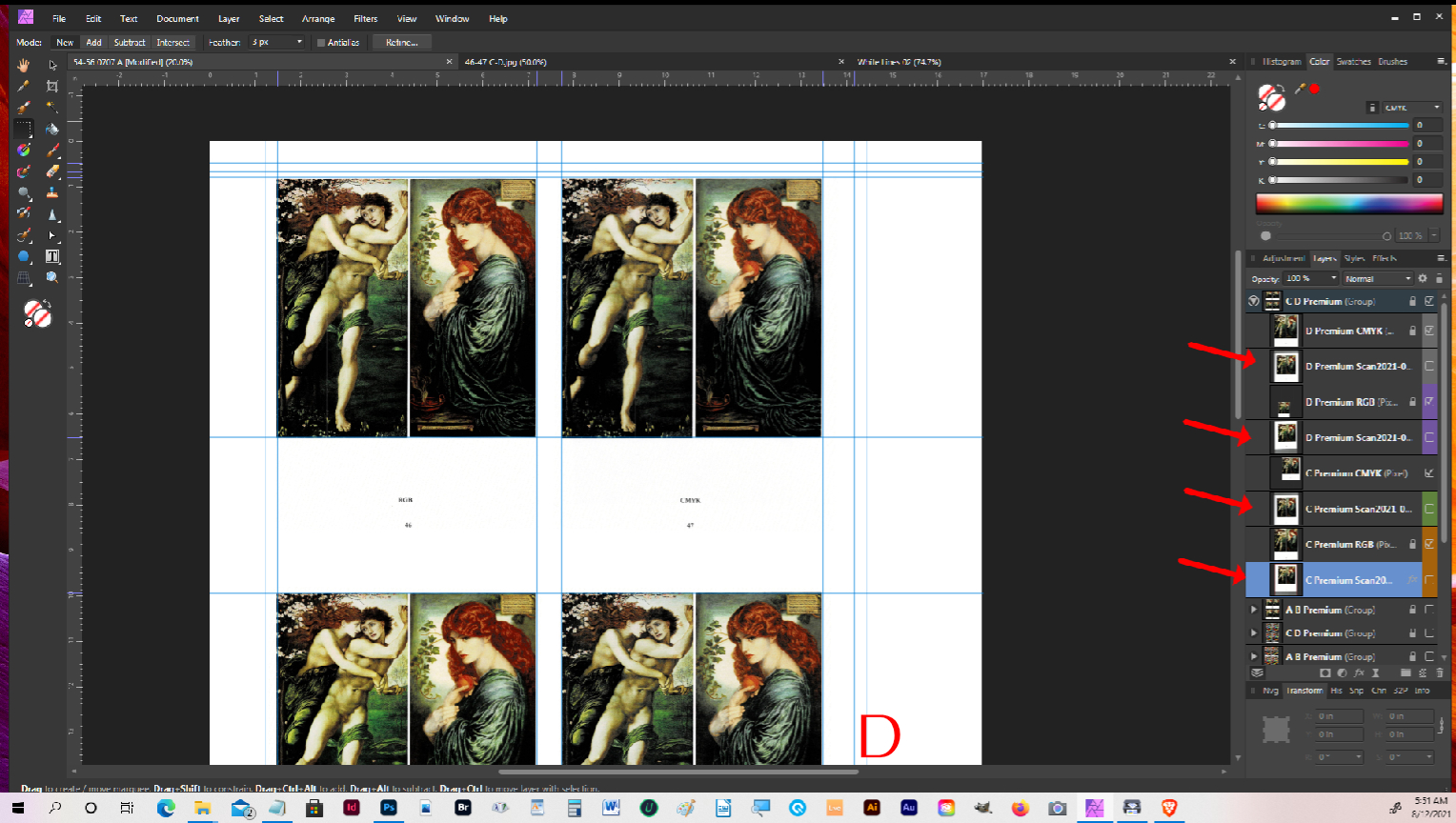Click the color spectrum bar

(1348, 203)
